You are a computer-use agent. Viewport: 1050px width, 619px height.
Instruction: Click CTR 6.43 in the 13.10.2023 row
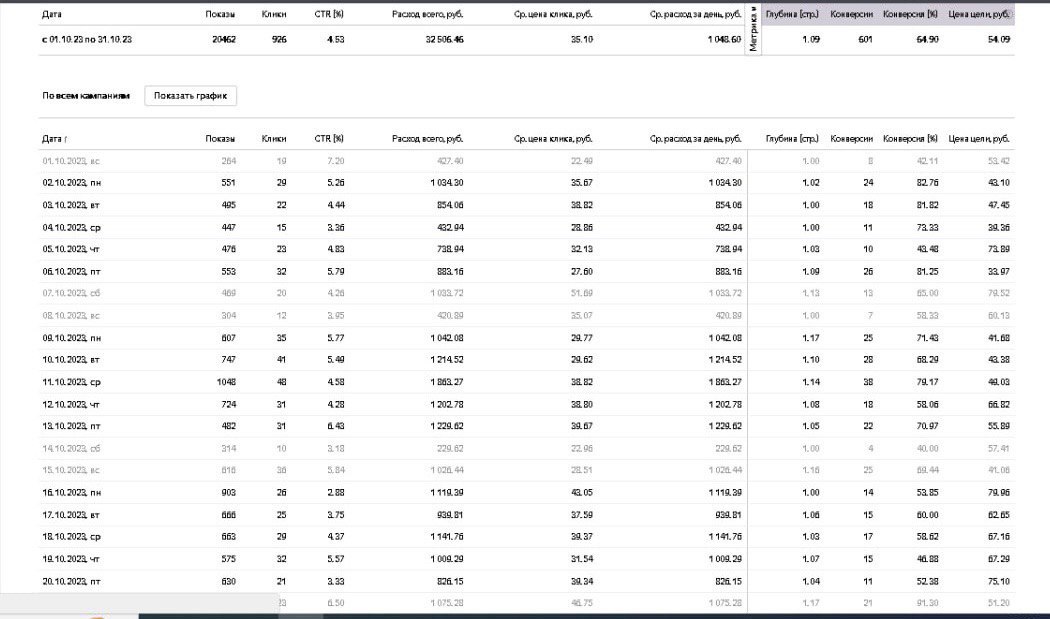coord(336,426)
